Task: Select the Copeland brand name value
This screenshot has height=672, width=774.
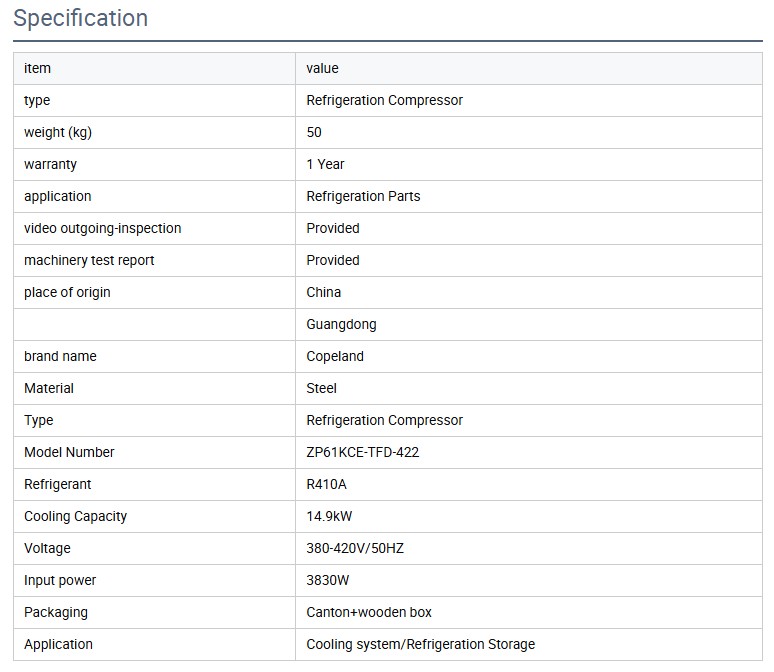Action: coord(334,356)
